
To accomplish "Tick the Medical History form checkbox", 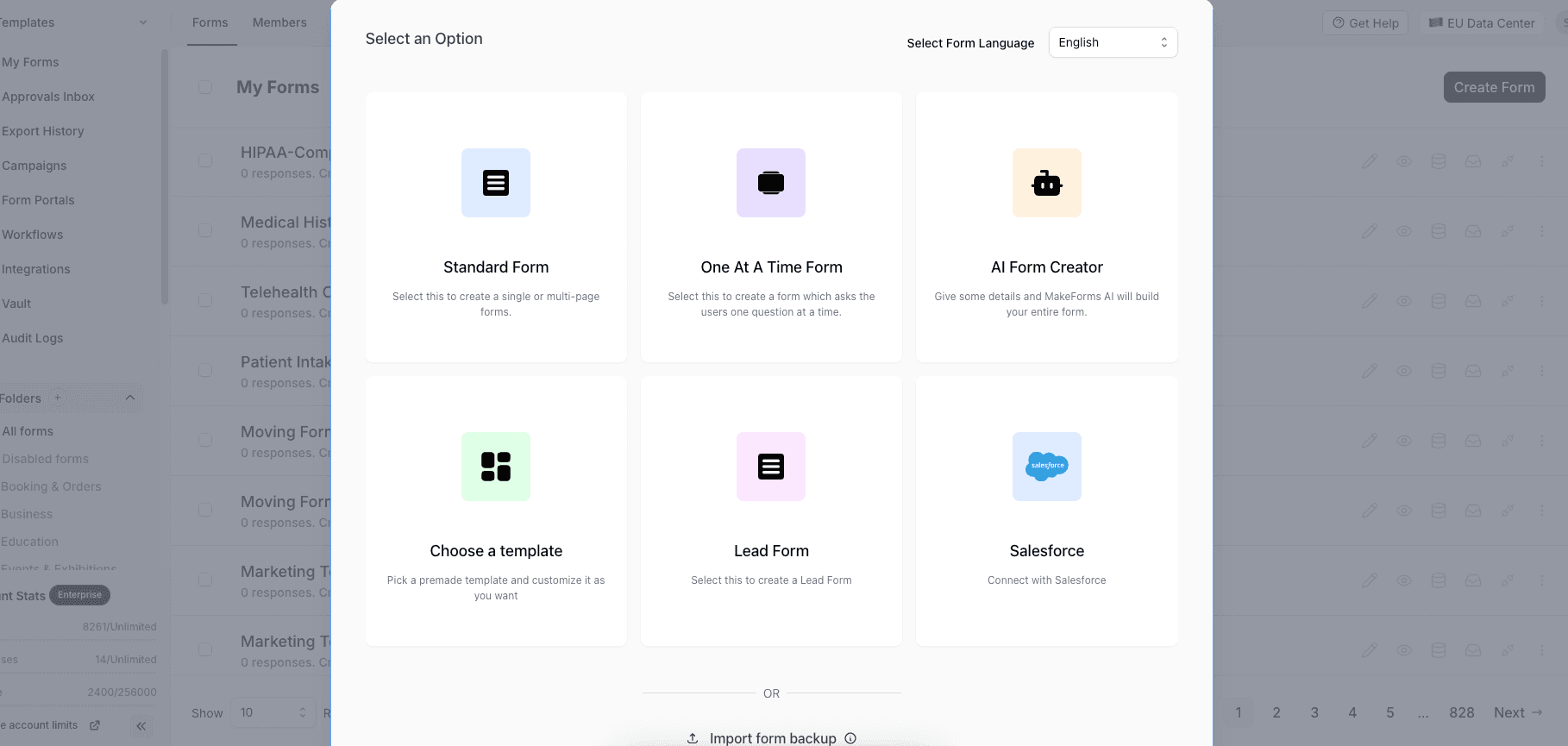I will (205, 231).
